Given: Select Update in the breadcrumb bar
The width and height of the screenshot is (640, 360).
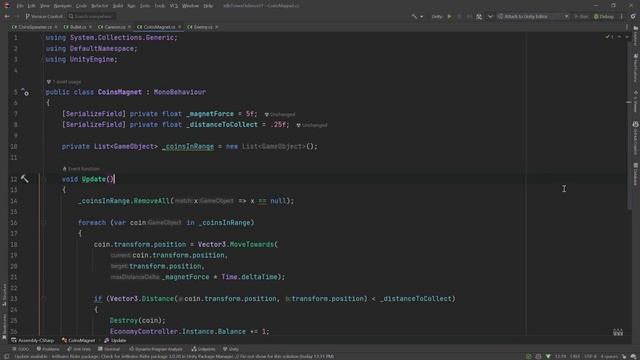Looking at the screenshot, I should 116,340.
